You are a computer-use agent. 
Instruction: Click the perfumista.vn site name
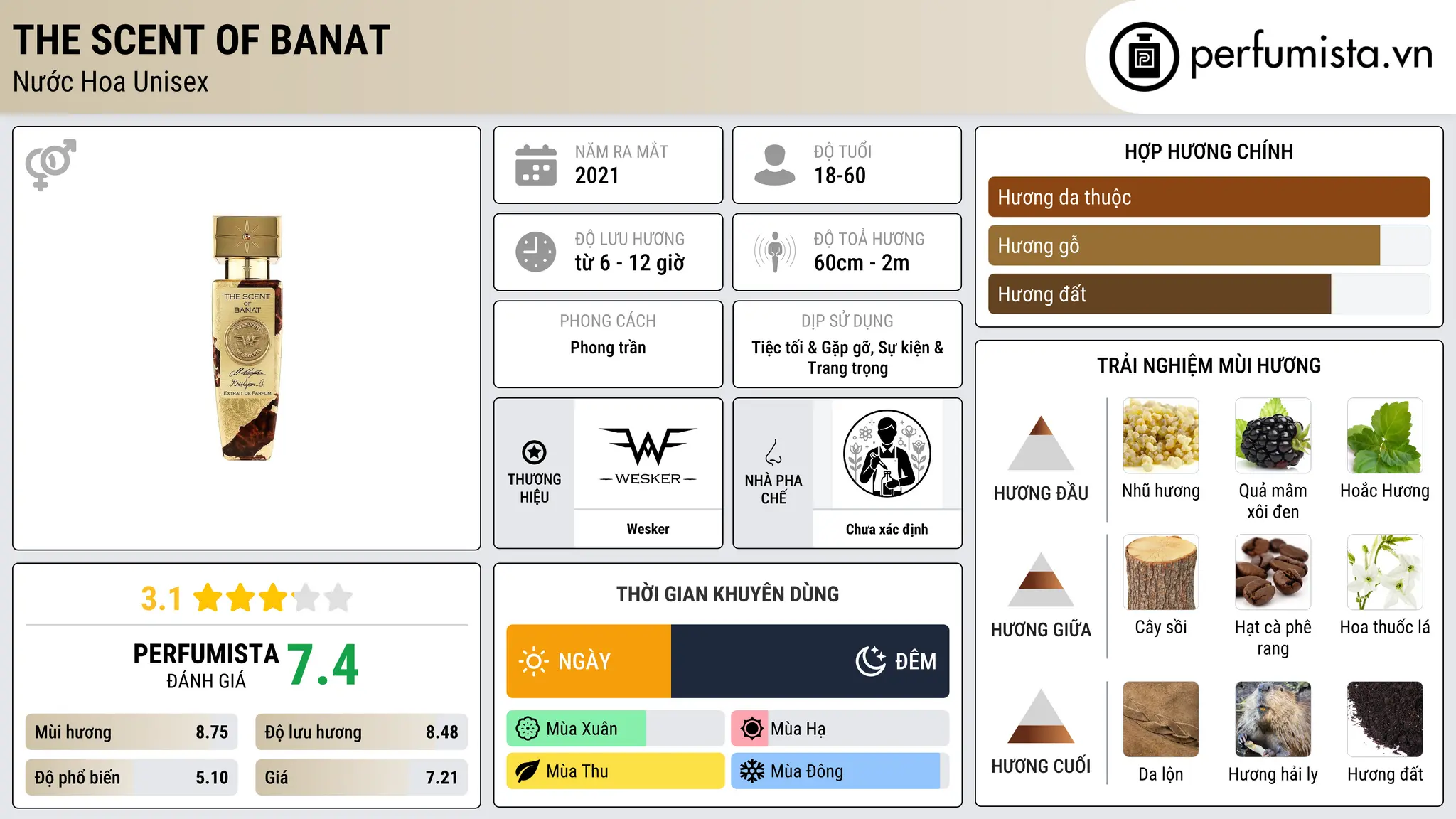click(1311, 54)
